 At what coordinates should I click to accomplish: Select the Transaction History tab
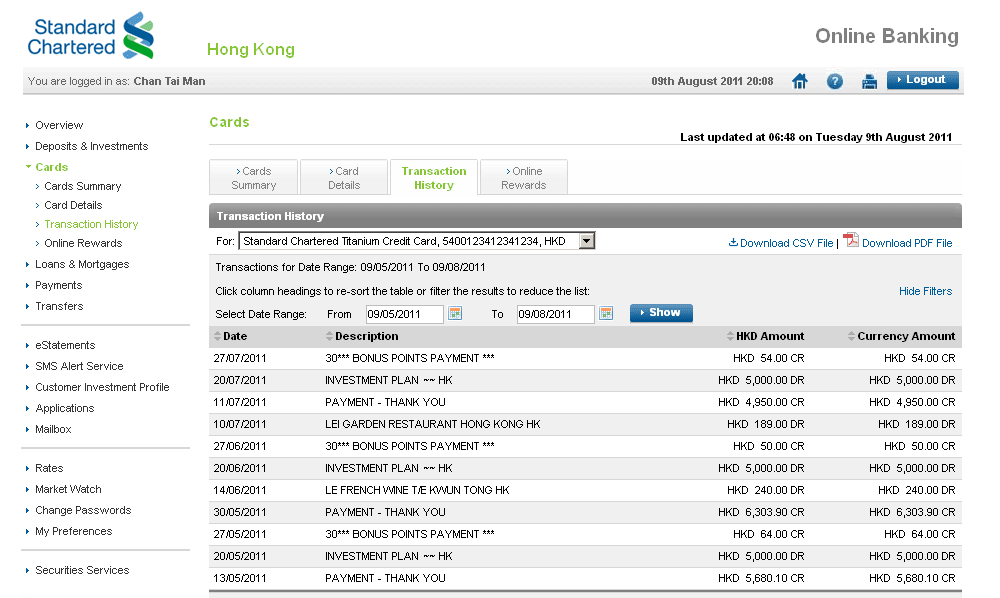click(434, 178)
